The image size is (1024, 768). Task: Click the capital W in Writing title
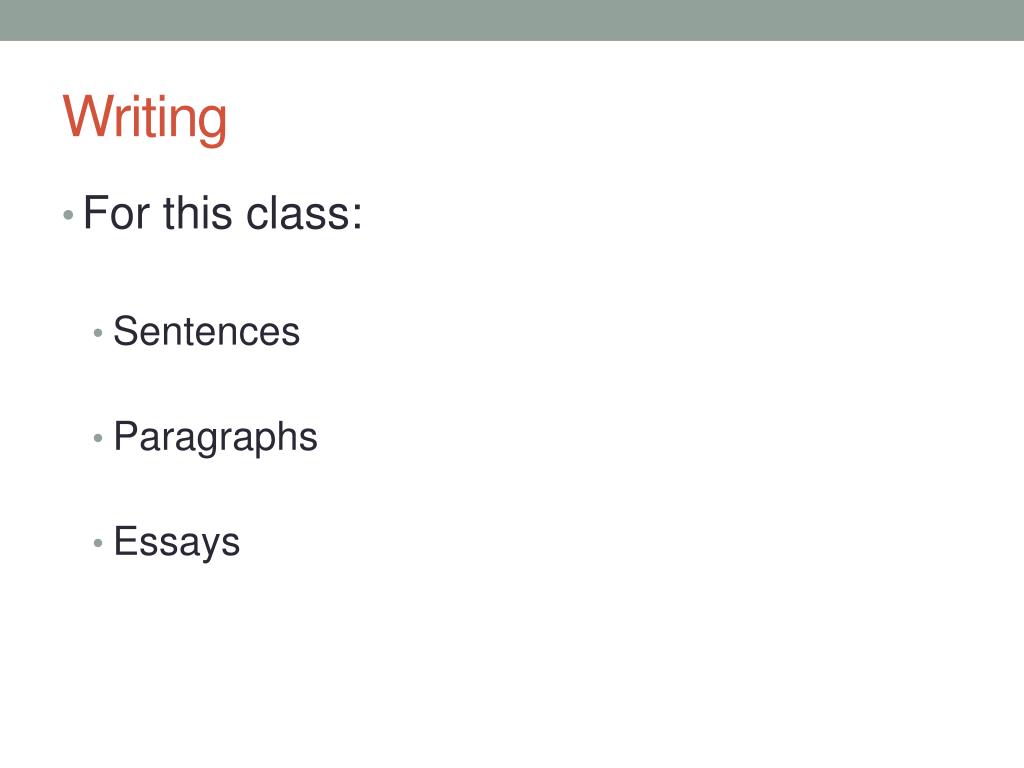[89, 116]
